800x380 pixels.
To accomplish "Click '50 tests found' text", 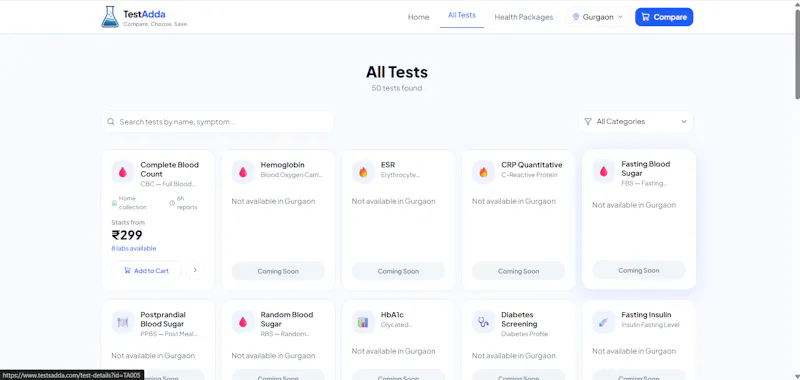I will point(396,88).
